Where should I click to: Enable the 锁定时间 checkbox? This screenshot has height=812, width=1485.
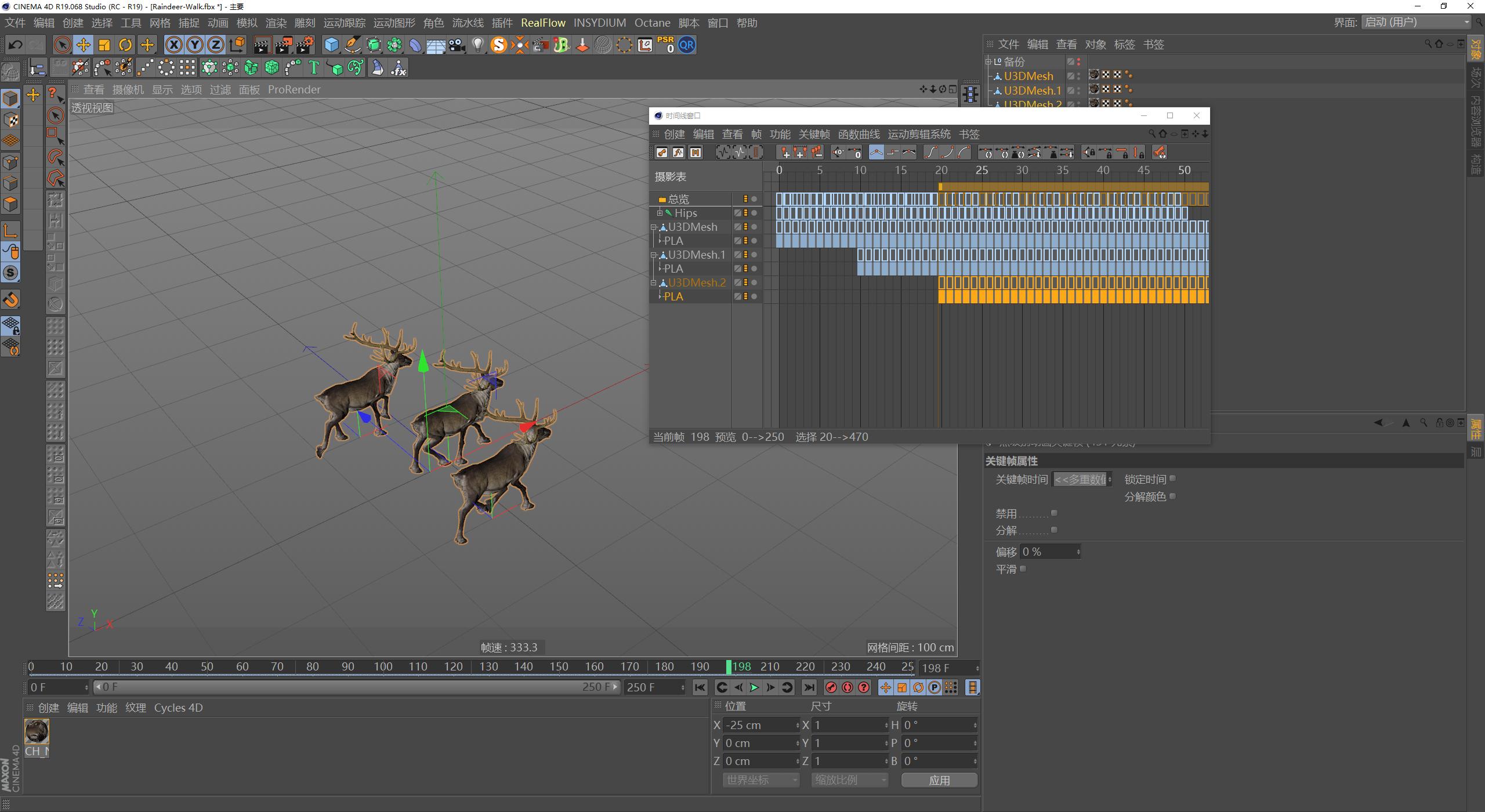1172,478
